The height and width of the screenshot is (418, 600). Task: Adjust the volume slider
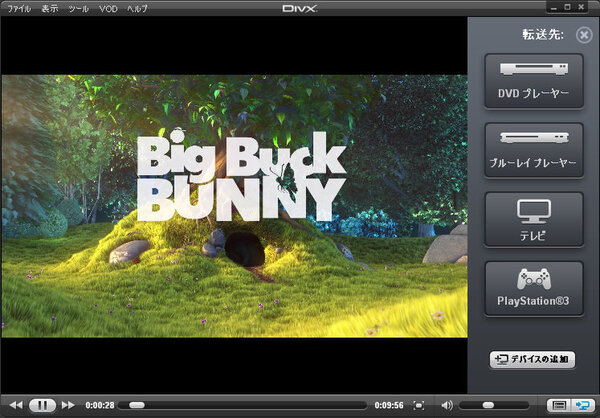(x=494, y=405)
